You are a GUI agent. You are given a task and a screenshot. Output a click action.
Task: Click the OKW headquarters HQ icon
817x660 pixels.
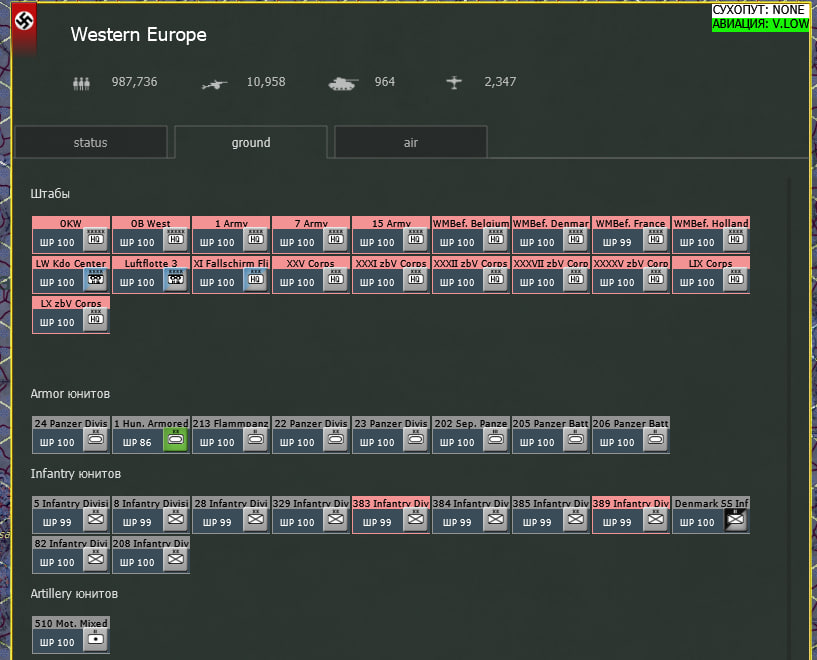[x=96, y=239]
